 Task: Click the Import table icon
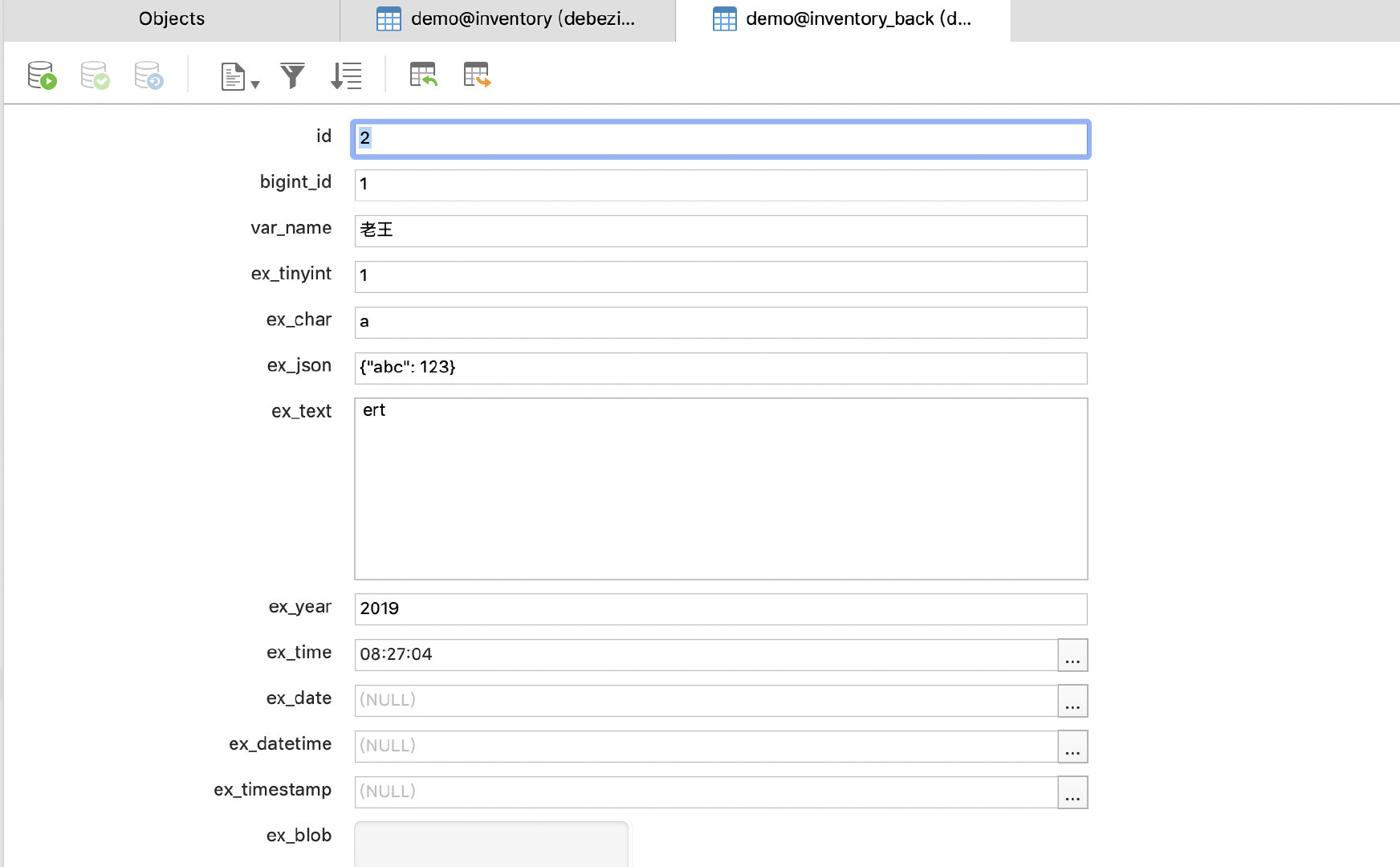(x=423, y=75)
